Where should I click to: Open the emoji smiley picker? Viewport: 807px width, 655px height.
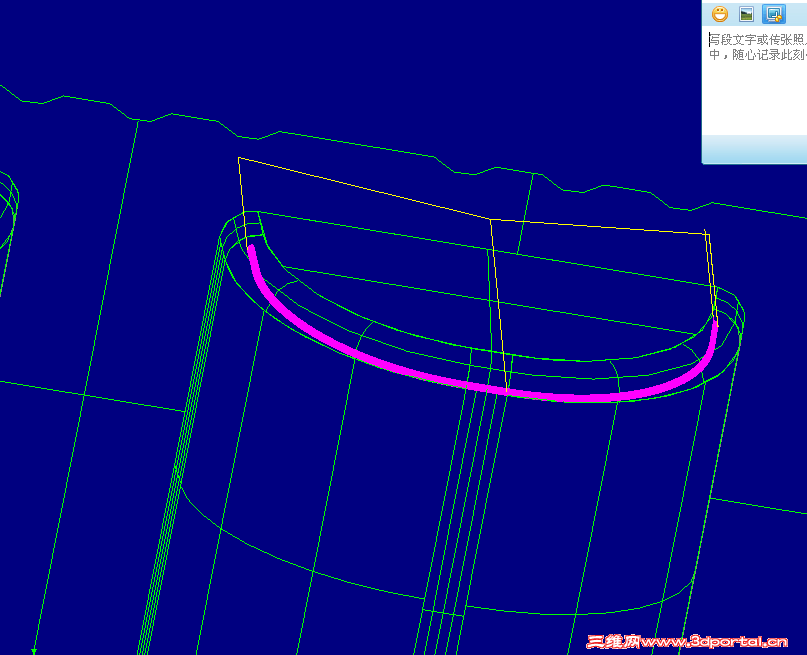point(720,14)
